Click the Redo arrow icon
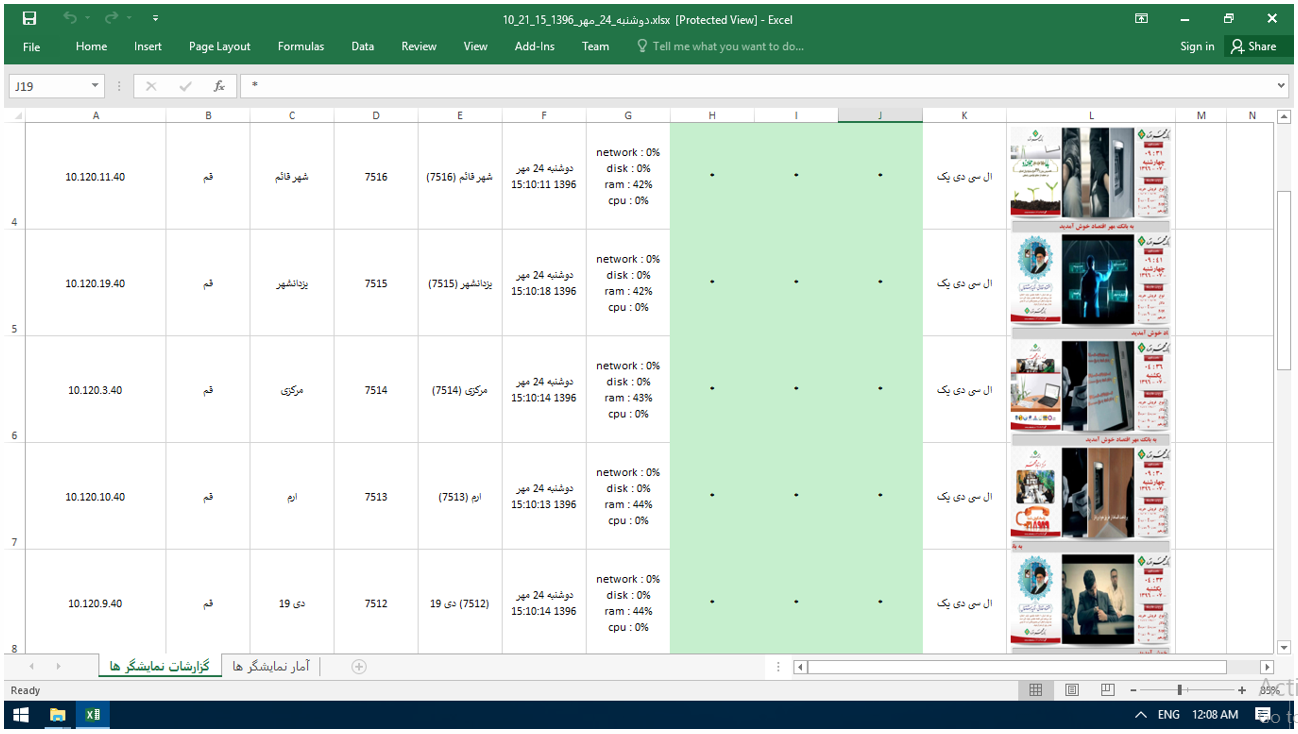1298x734 pixels. pyautogui.click(x=111, y=18)
